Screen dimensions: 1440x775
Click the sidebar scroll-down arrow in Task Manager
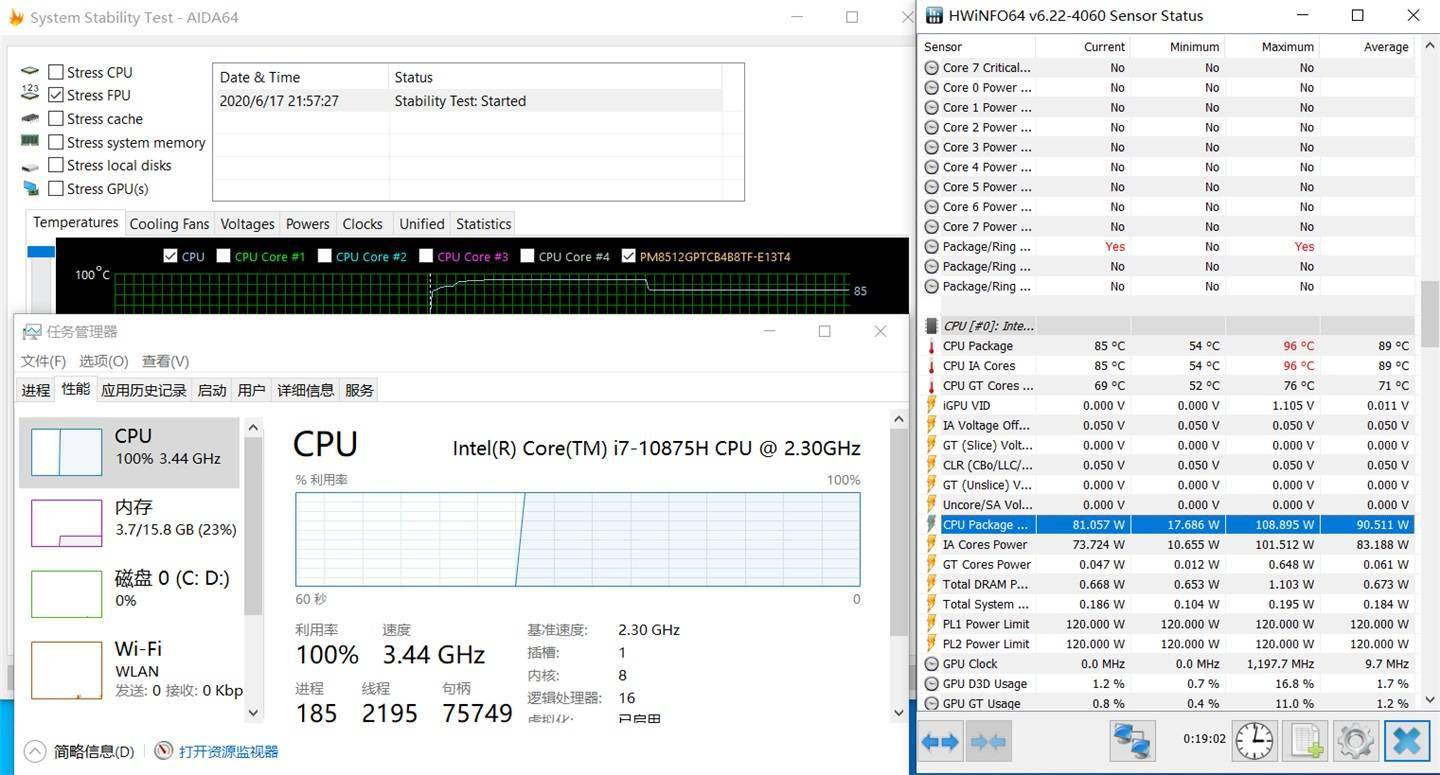[x=253, y=712]
